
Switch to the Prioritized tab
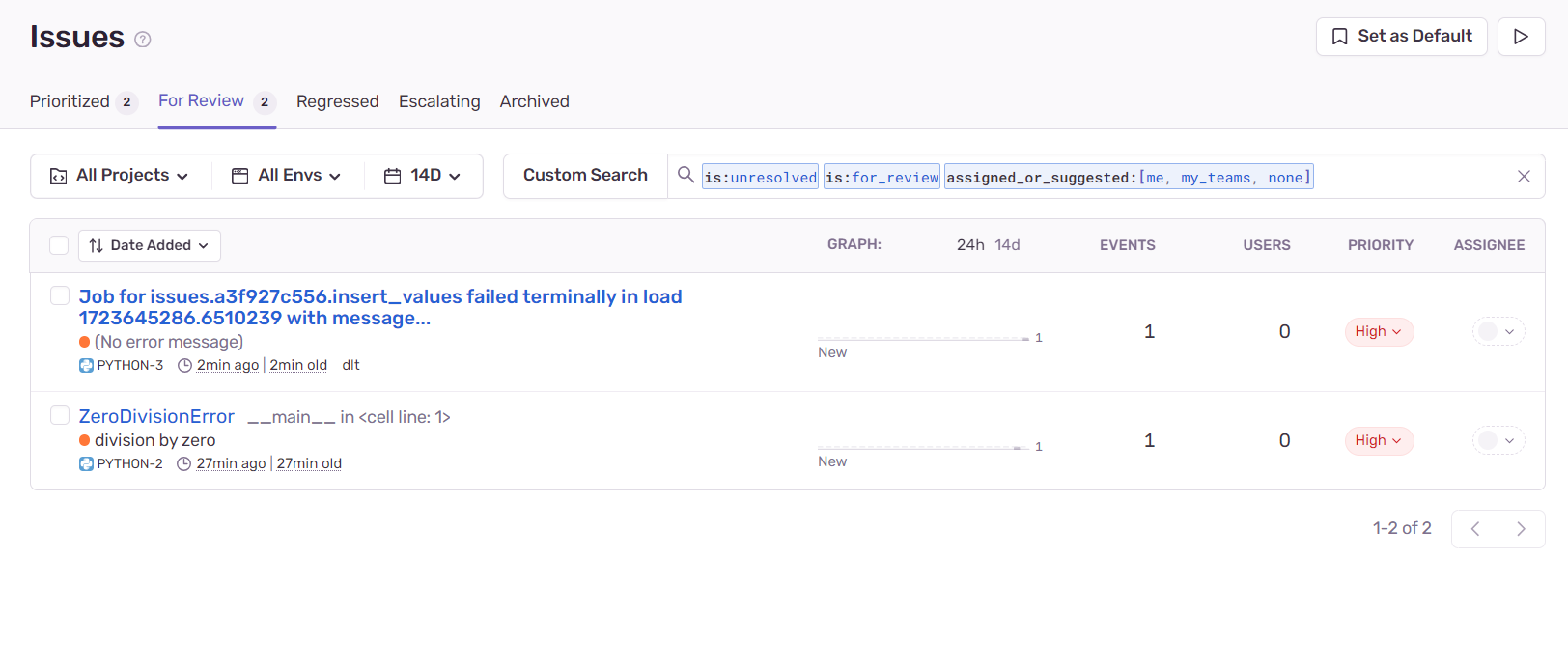coord(70,101)
